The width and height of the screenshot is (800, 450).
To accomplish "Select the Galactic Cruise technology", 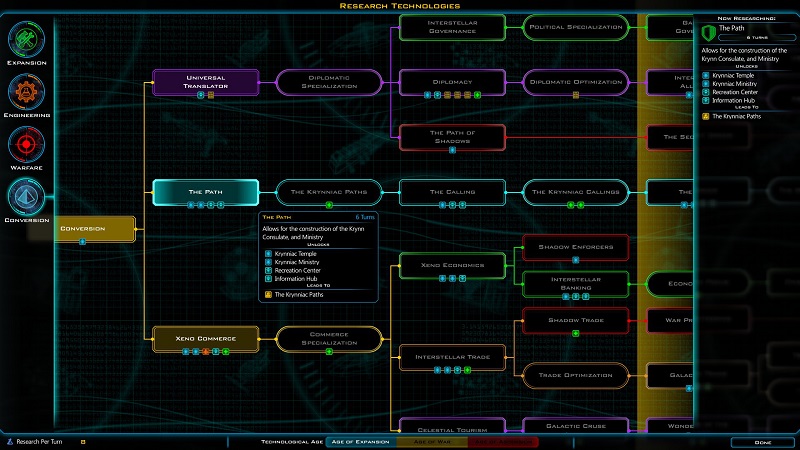I will coord(576,426).
